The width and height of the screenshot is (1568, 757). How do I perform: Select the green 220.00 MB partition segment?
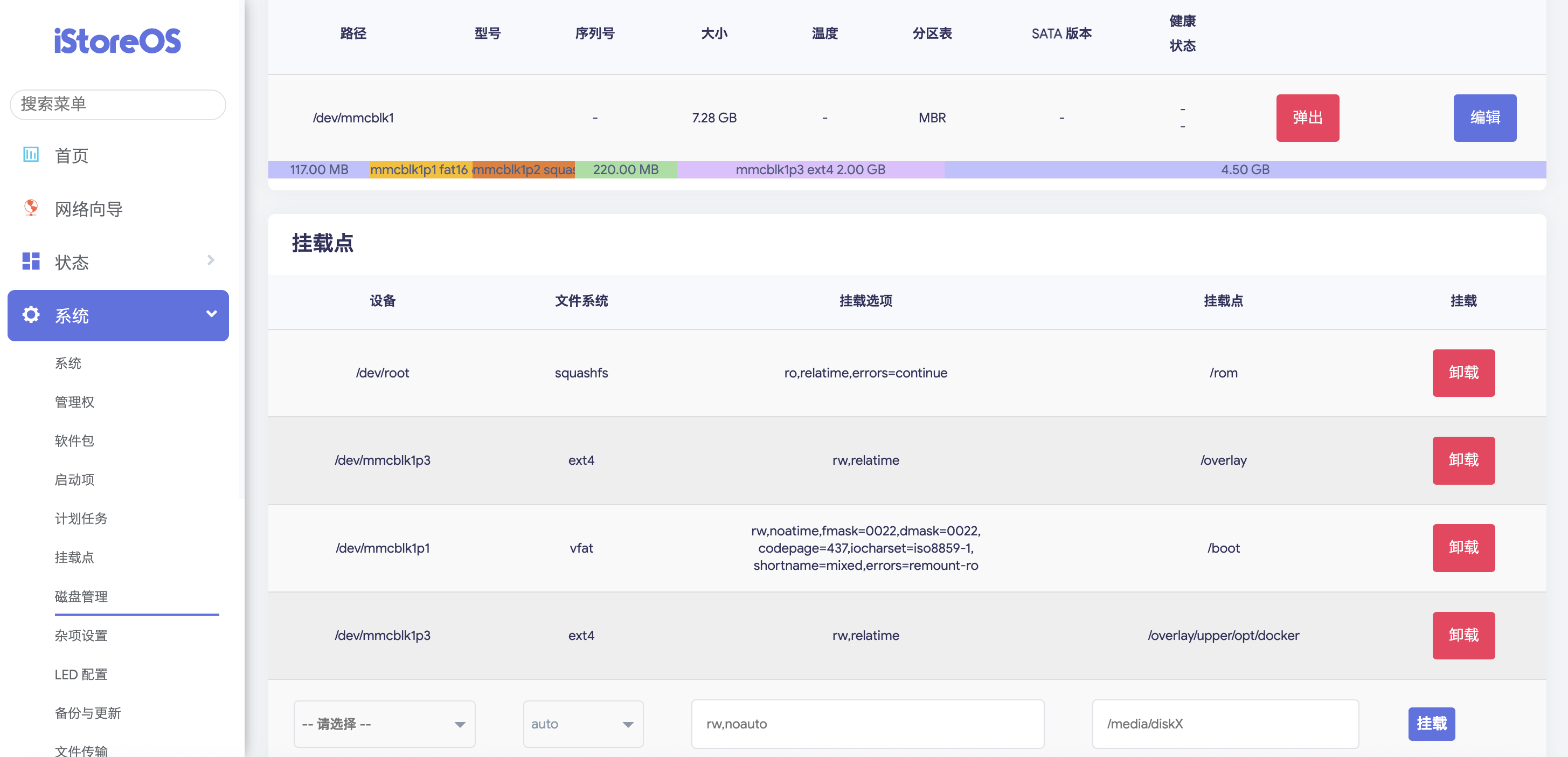[x=626, y=170]
